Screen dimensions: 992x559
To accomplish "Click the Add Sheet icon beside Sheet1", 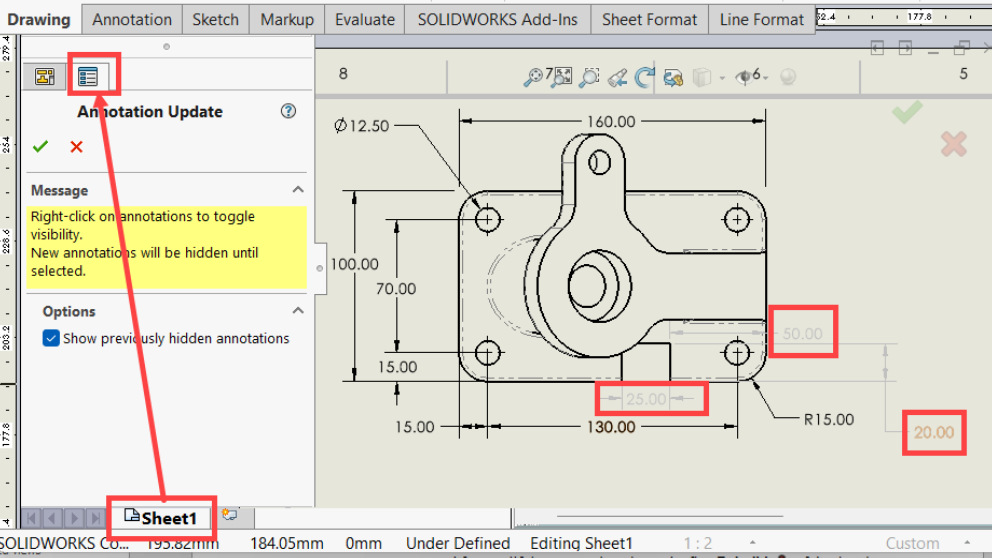I will pos(230,516).
